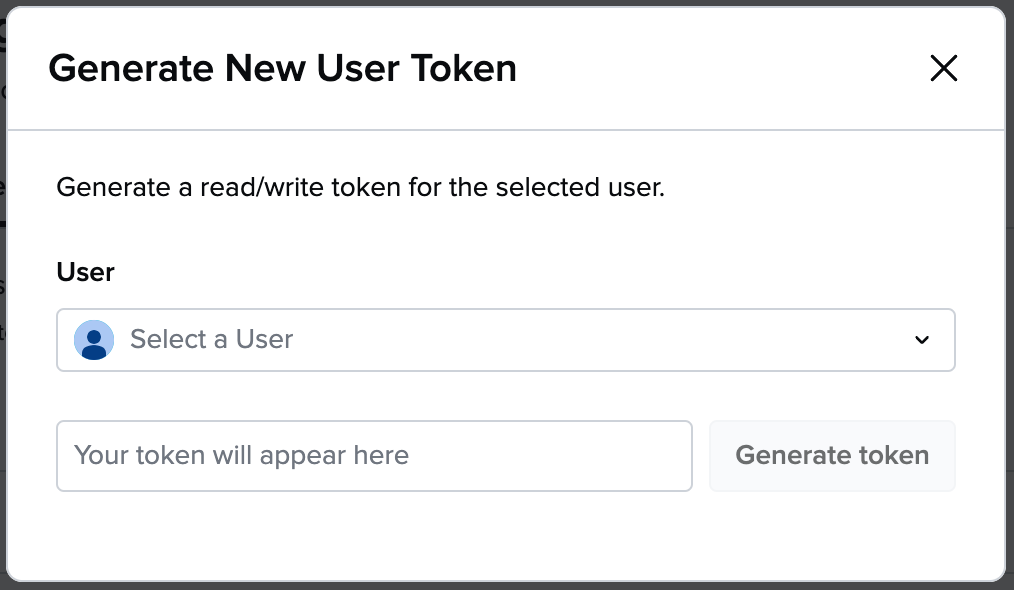This screenshot has width=1014, height=590.
Task: Click the small down caret in User combo box
Action: pos(922,340)
